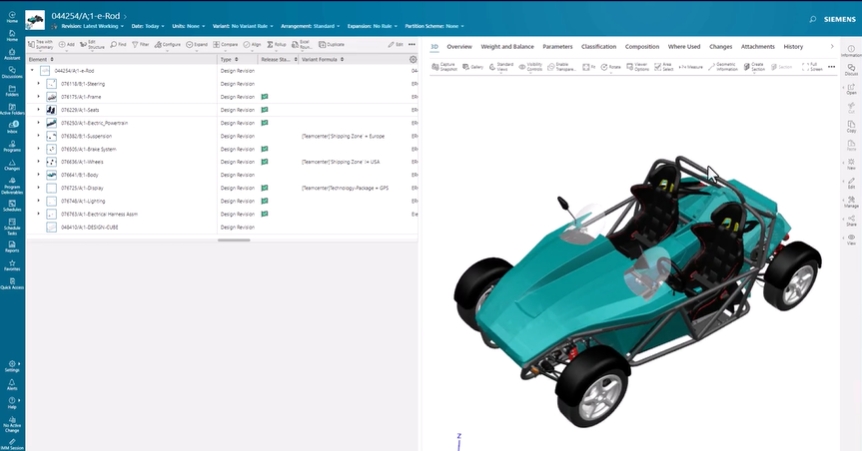Expand the 076175/A;1-Frame tree node
The image size is (862, 451).
(39, 97)
